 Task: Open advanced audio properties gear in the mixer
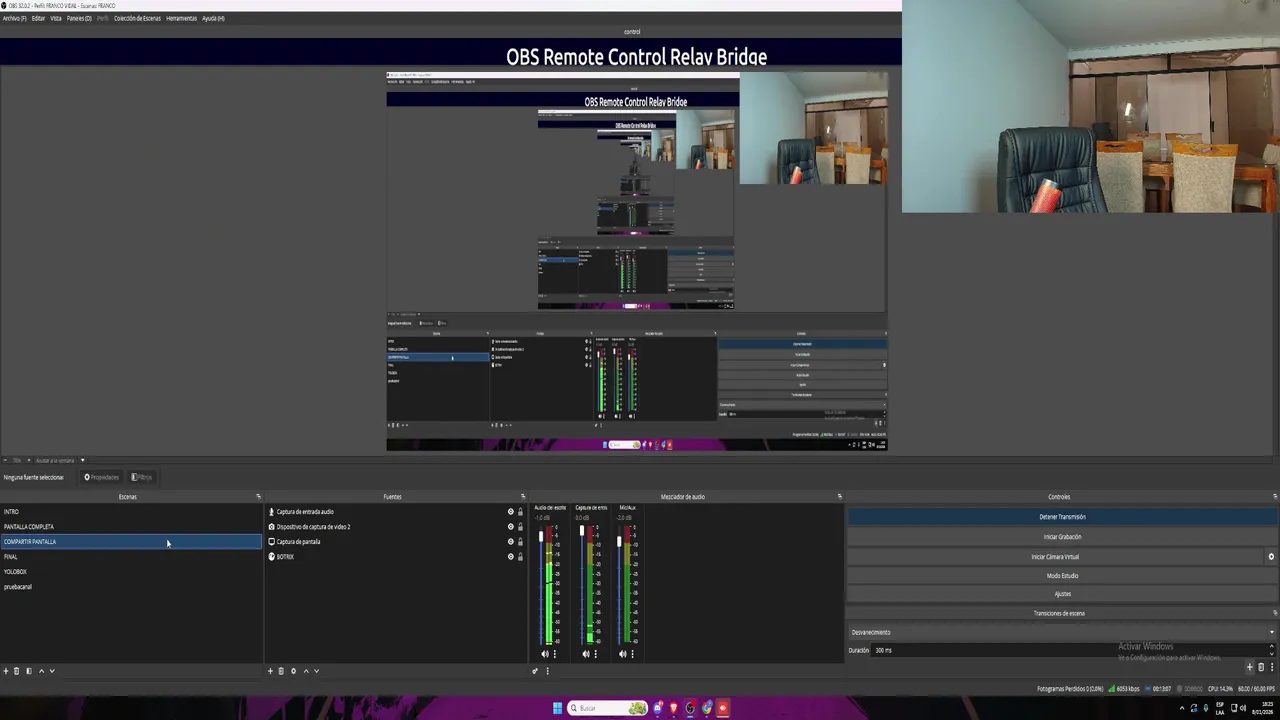pos(535,671)
